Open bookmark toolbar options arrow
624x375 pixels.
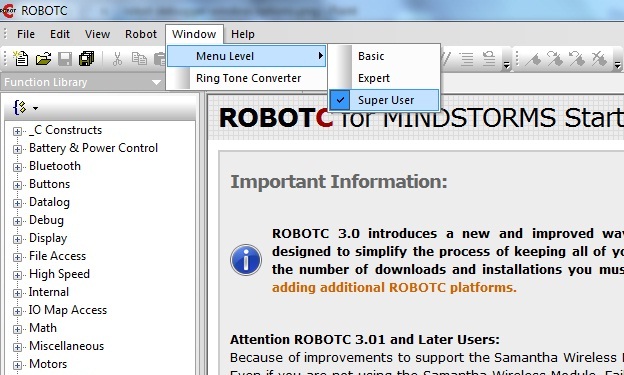(617, 64)
